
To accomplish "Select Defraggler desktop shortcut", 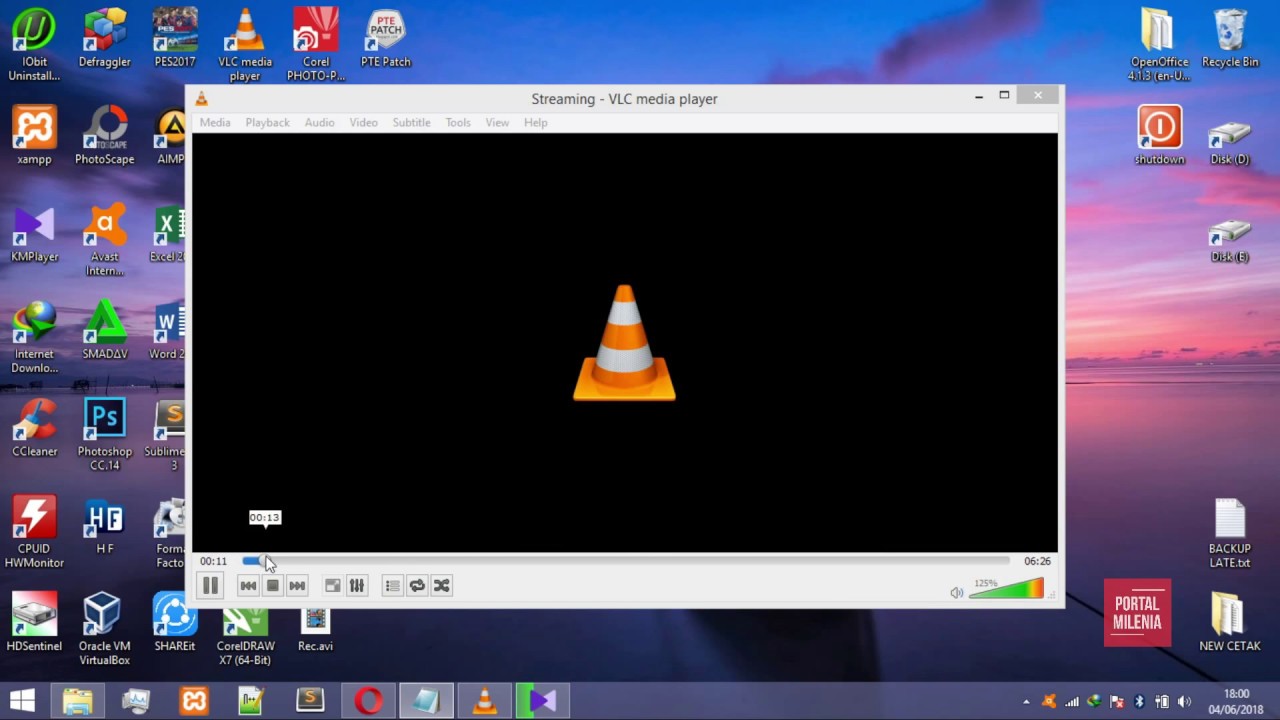I will tap(105, 40).
